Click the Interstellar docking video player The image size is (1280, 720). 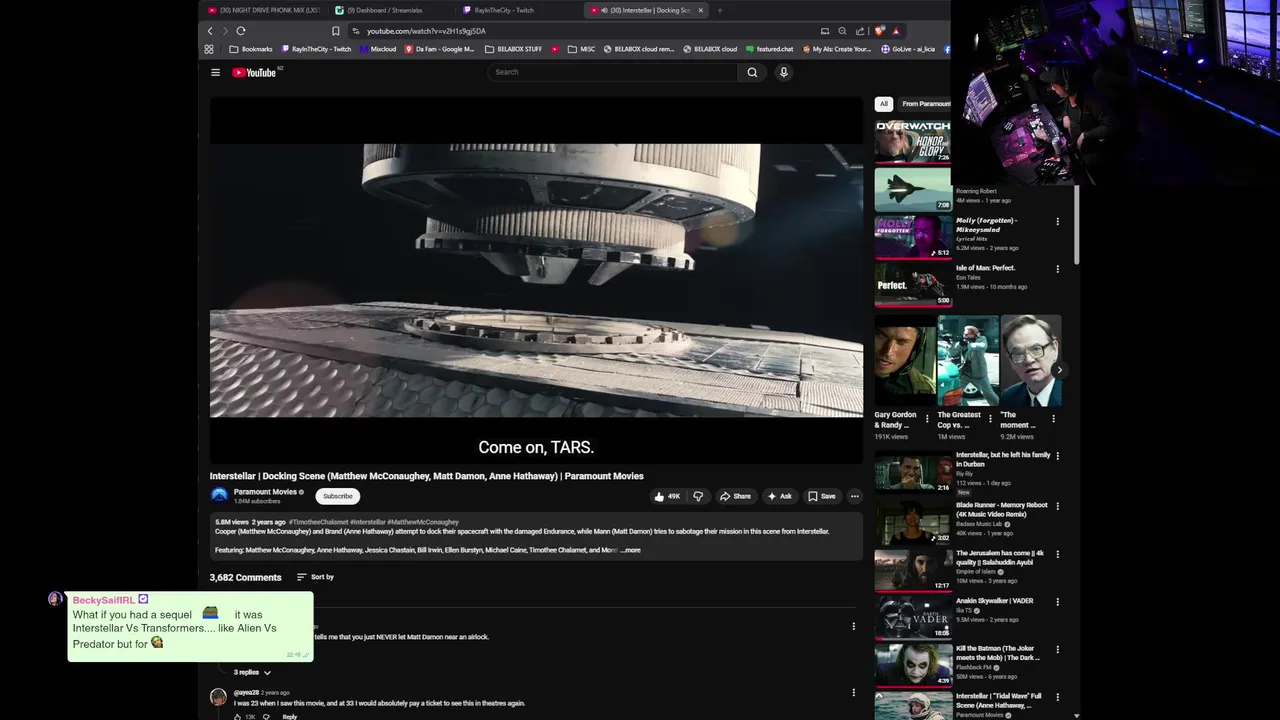pyautogui.click(x=536, y=280)
